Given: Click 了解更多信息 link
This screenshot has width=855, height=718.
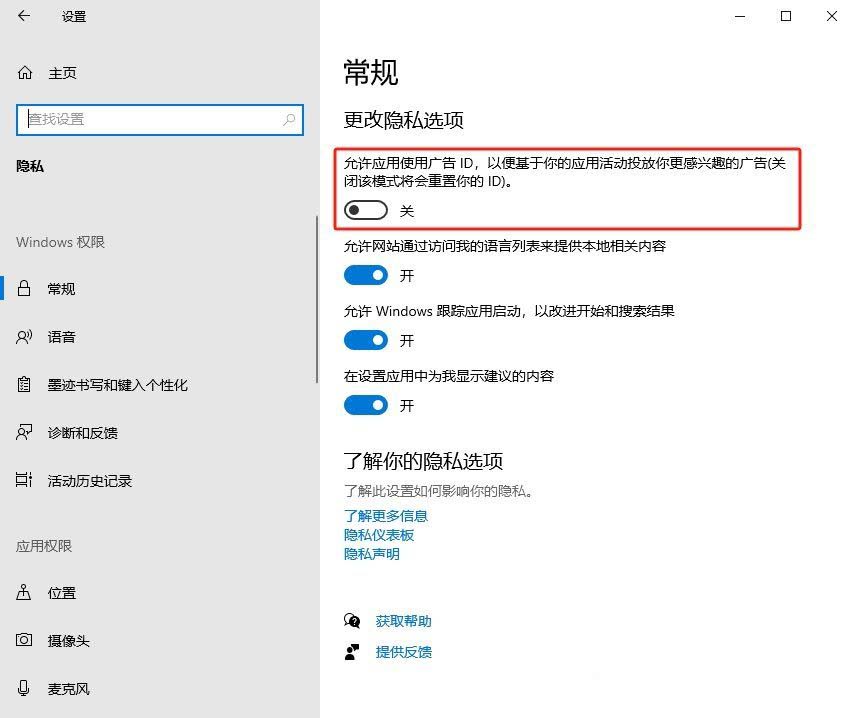Looking at the screenshot, I should click(385, 516).
